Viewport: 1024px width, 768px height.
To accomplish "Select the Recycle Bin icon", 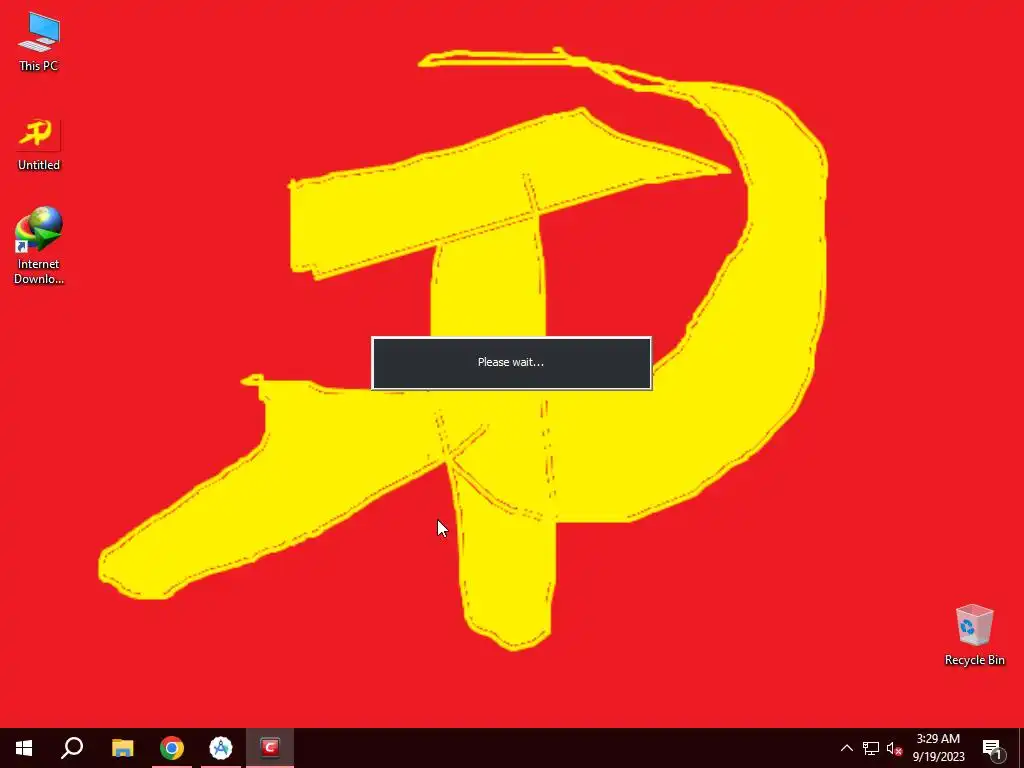I will pos(974,635).
